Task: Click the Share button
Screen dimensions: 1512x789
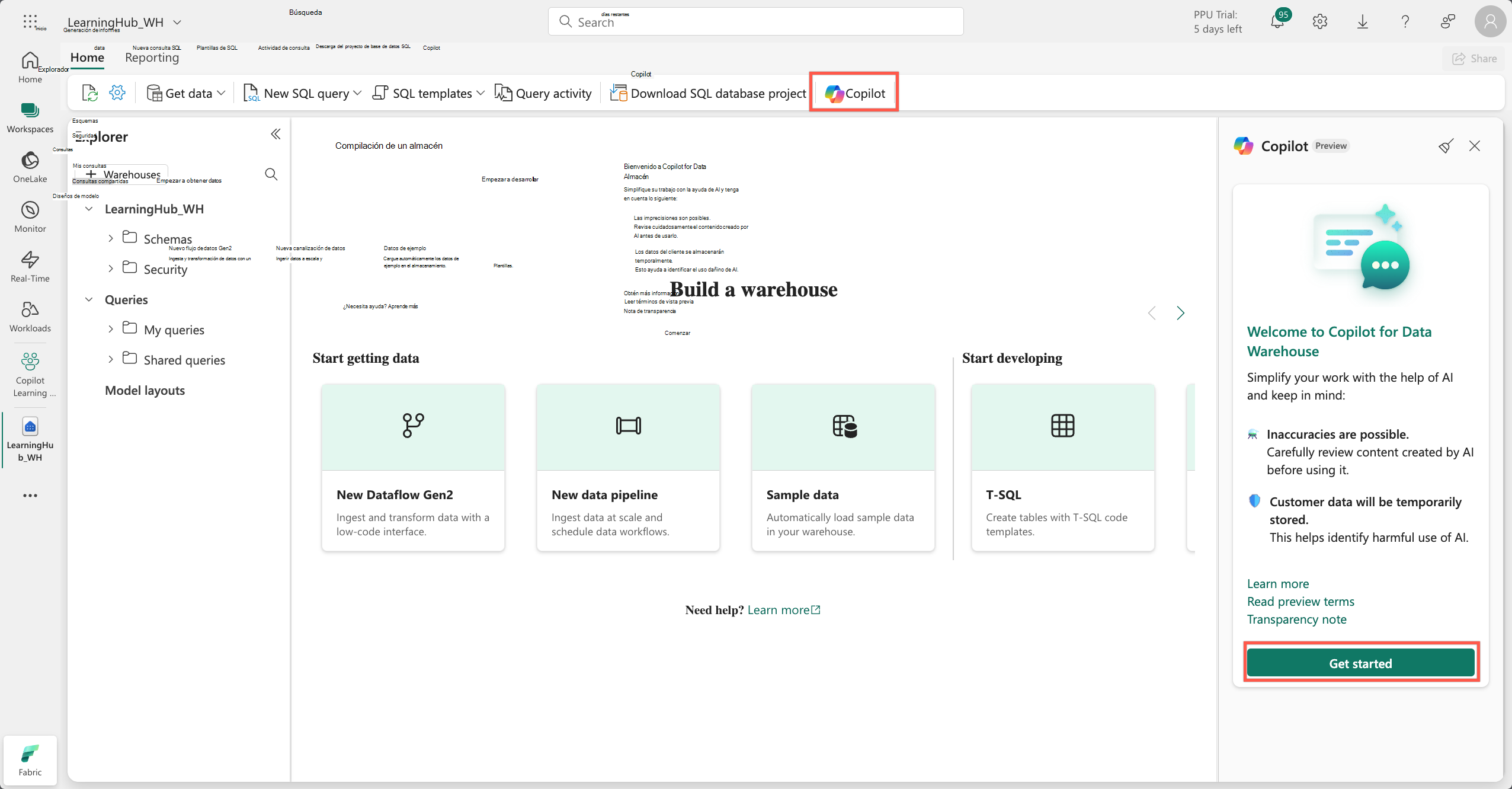Action: (1474, 58)
